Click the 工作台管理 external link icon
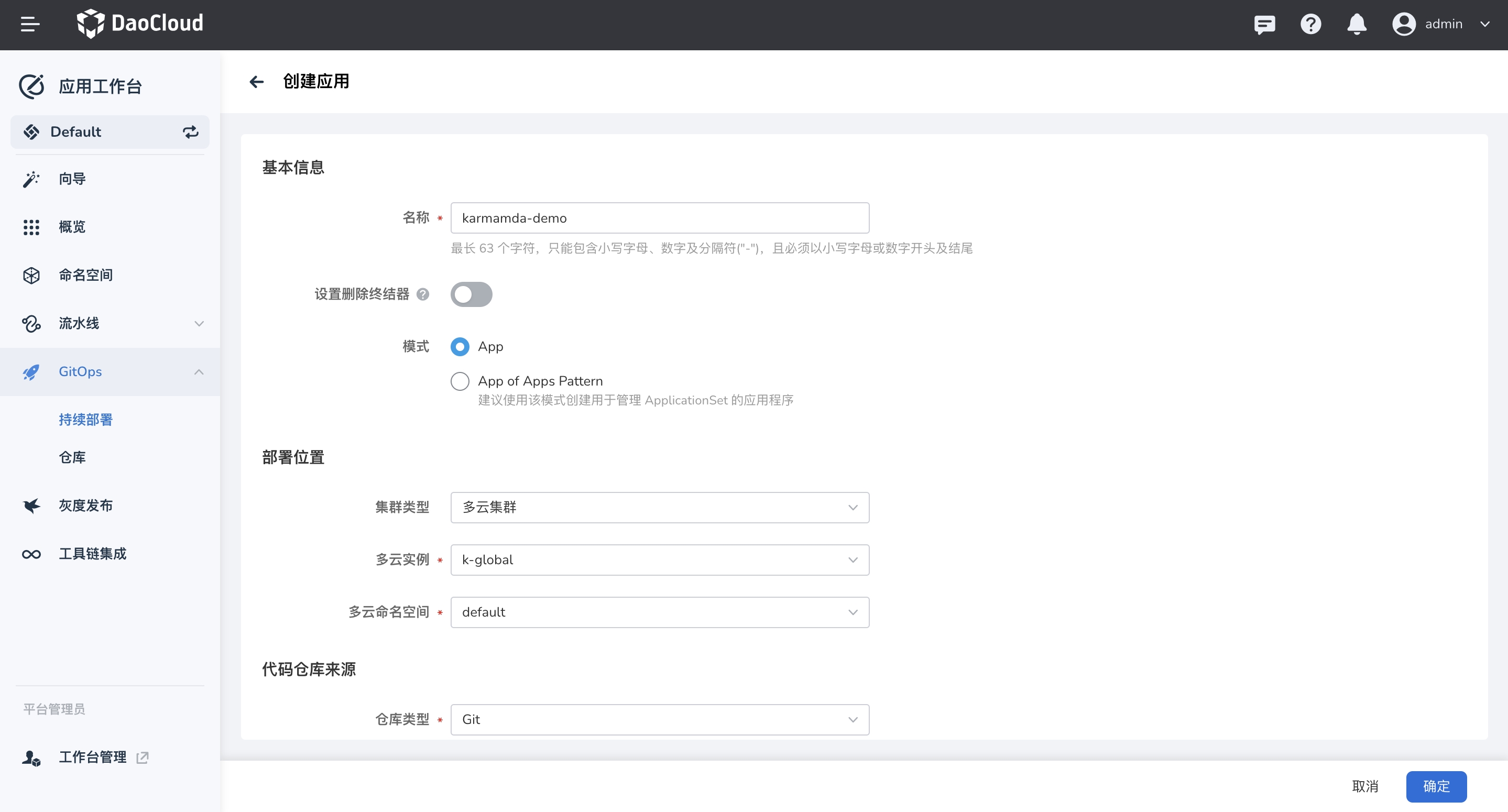Viewport: 1508px width, 812px height. 142,758
